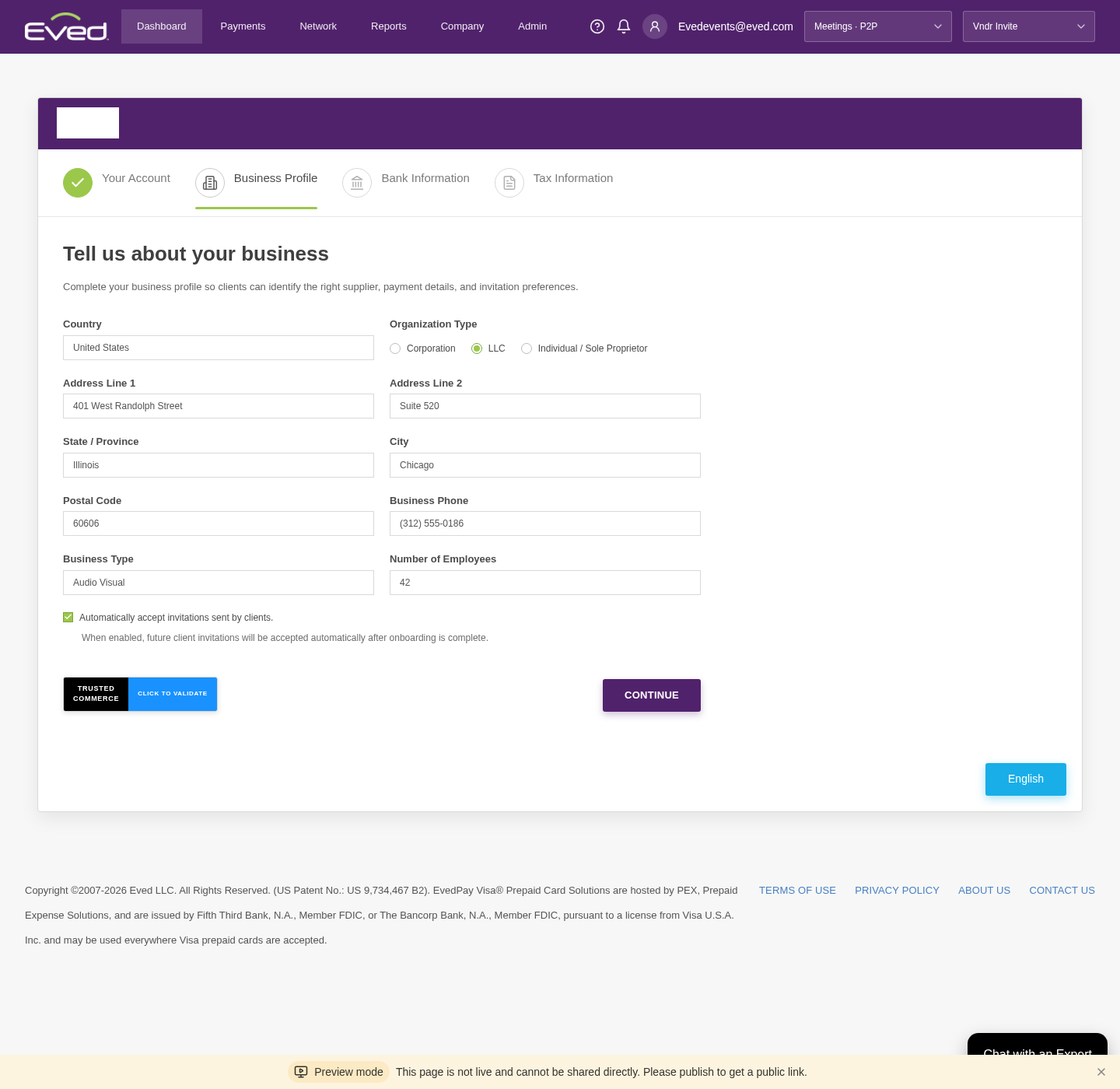Image resolution: width=1120 pixels, height=1089 pixels.
Task: Select the LLC organization type
Action: (477, 348)
